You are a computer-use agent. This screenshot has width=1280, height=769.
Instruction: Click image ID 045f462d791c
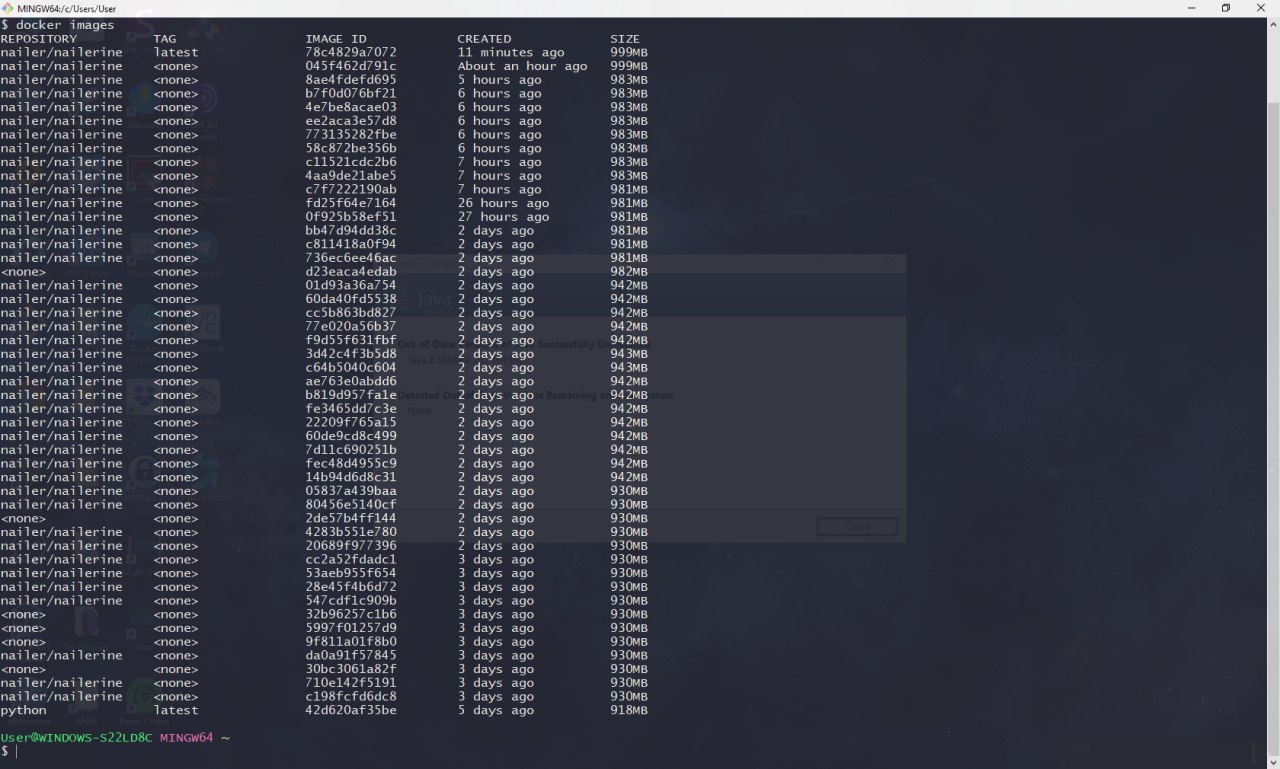pyautogui.click(x=351, y=66)
